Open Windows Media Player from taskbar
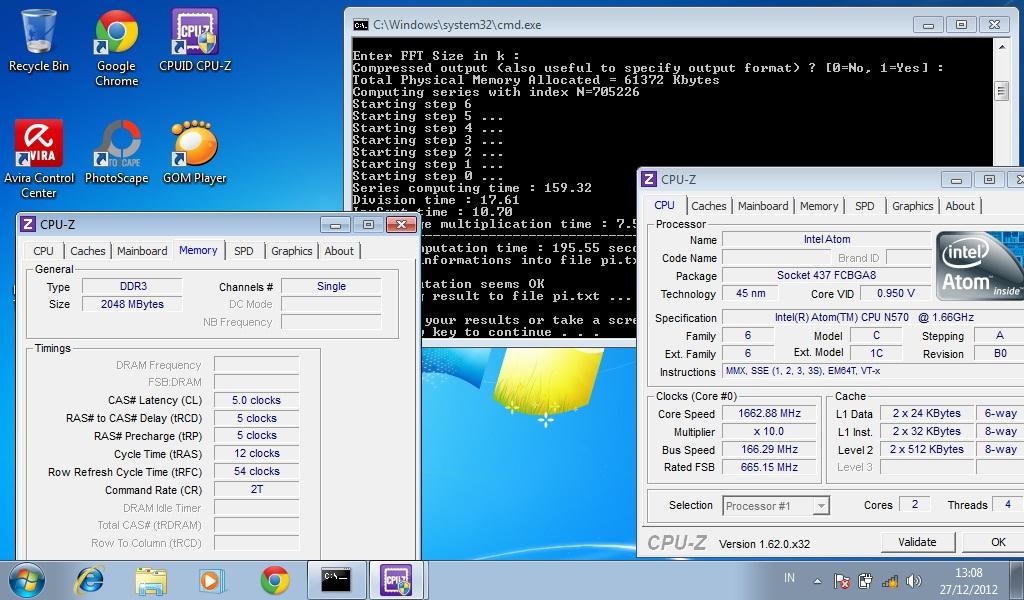1024x600 pixels. coord(210,580)
